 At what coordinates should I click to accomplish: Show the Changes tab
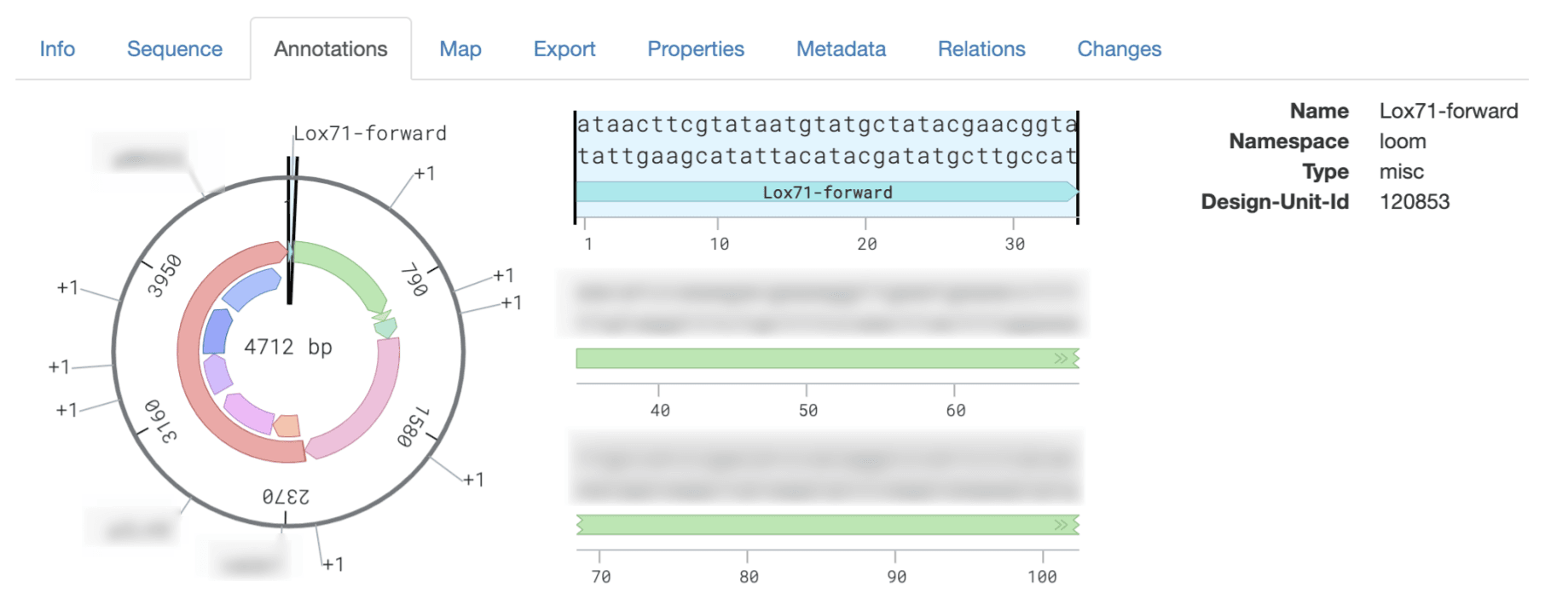pos(1119,49)
